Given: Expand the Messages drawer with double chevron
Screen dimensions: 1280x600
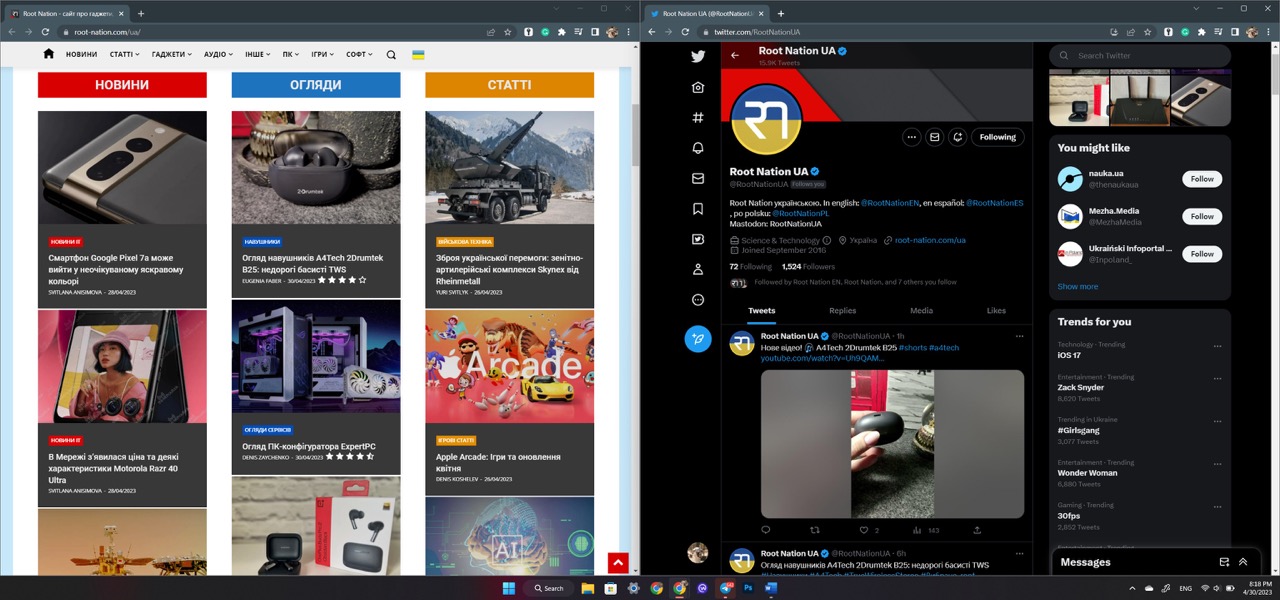Looking at the screenshot, I should tap(1243, 562).
